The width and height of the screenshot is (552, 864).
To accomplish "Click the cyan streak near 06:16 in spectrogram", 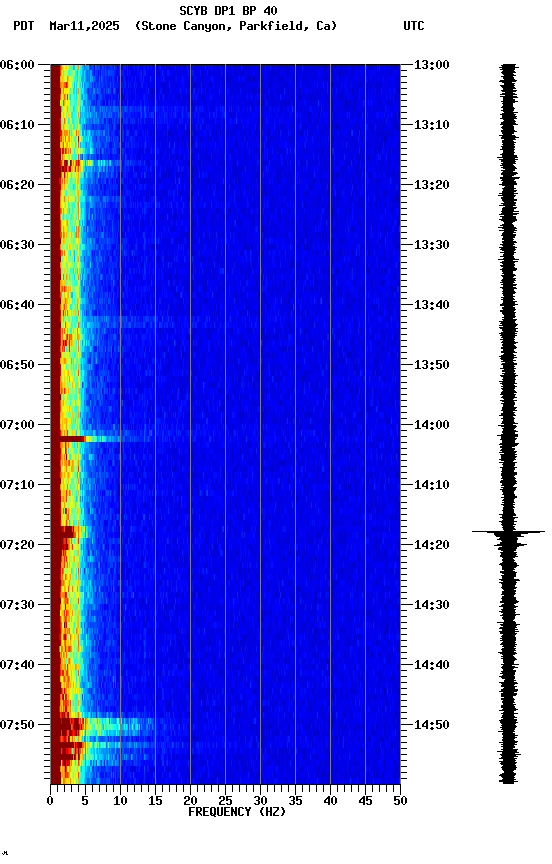I will [102, 163].
